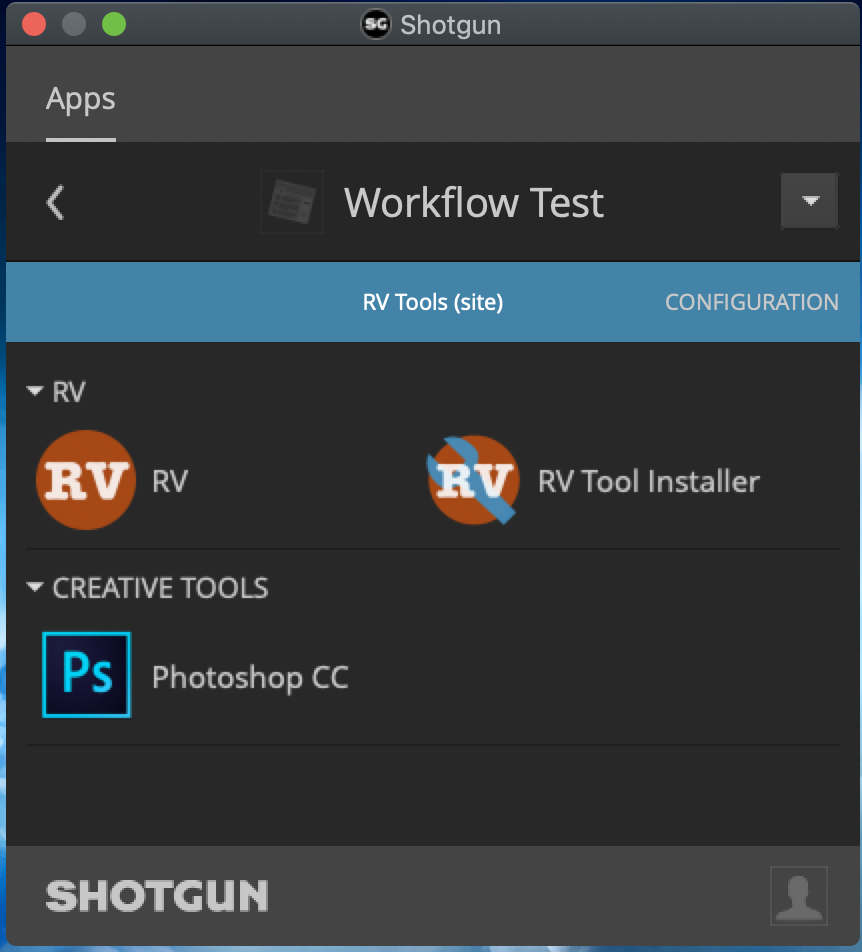Launch Photoshop CC from its Ps icon
Viewport: 862px width, 952px height.
point(86,675)
